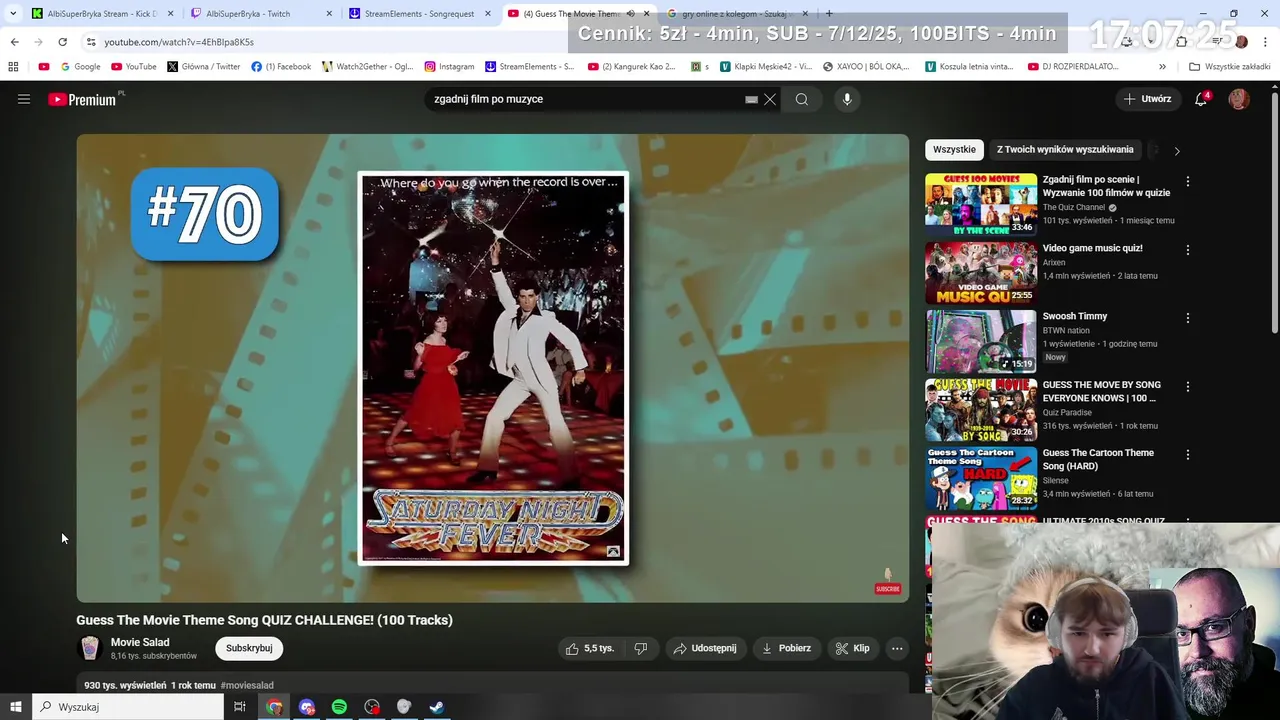Switch to StreamElements Songrequest tab

[419, 14]
